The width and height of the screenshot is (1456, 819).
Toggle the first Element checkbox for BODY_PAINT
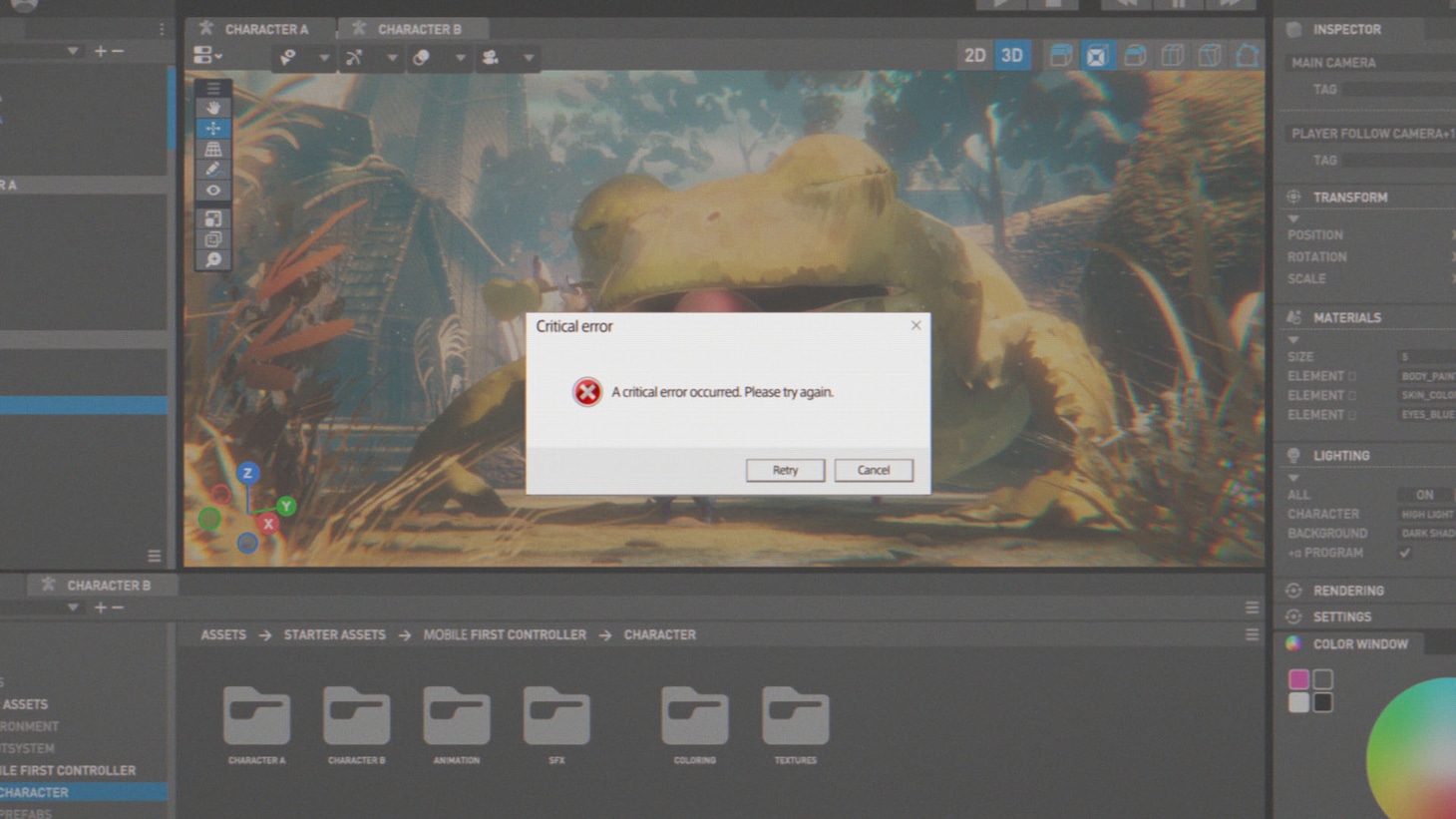pos(1352,376)
